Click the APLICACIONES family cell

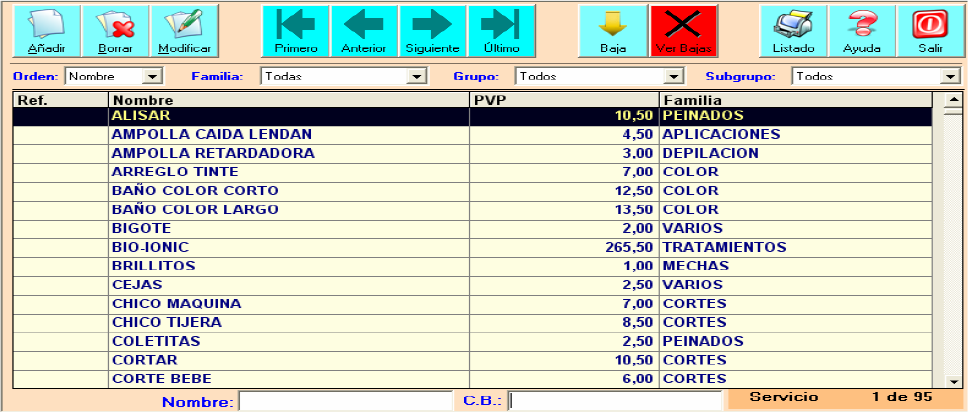(796, 135)
